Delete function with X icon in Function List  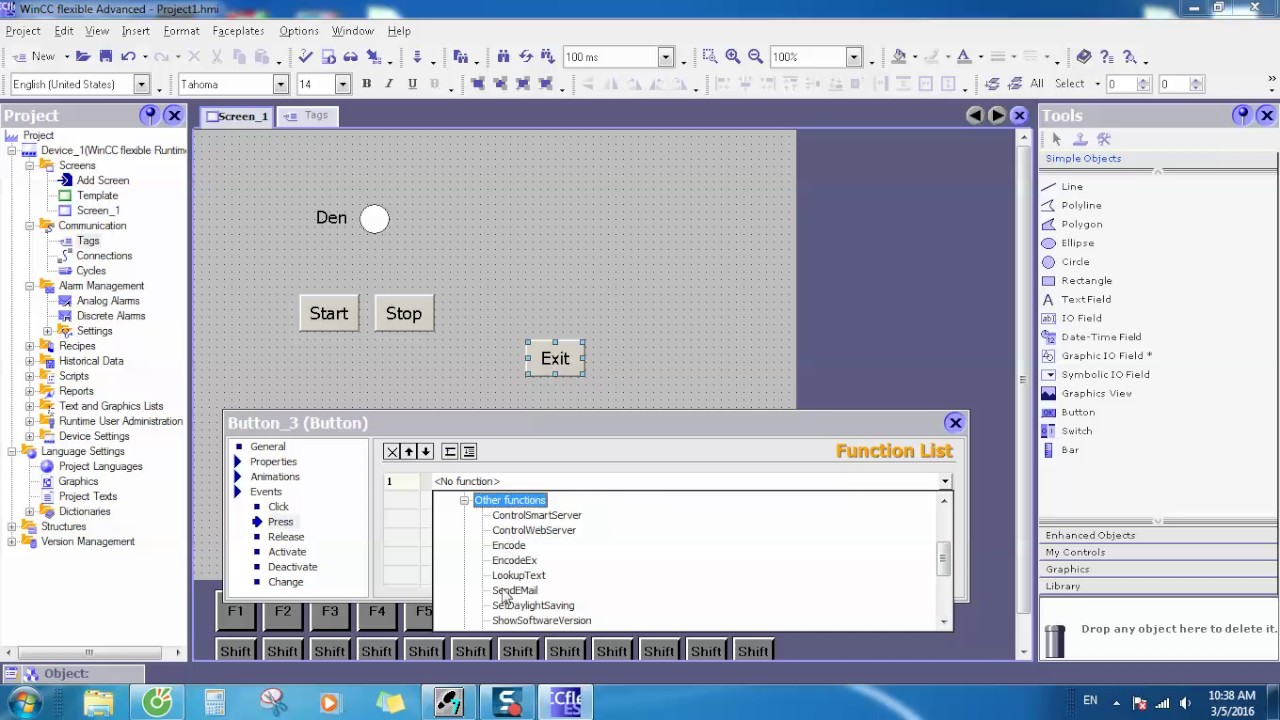pyautogui.click(x=392, y=452)
